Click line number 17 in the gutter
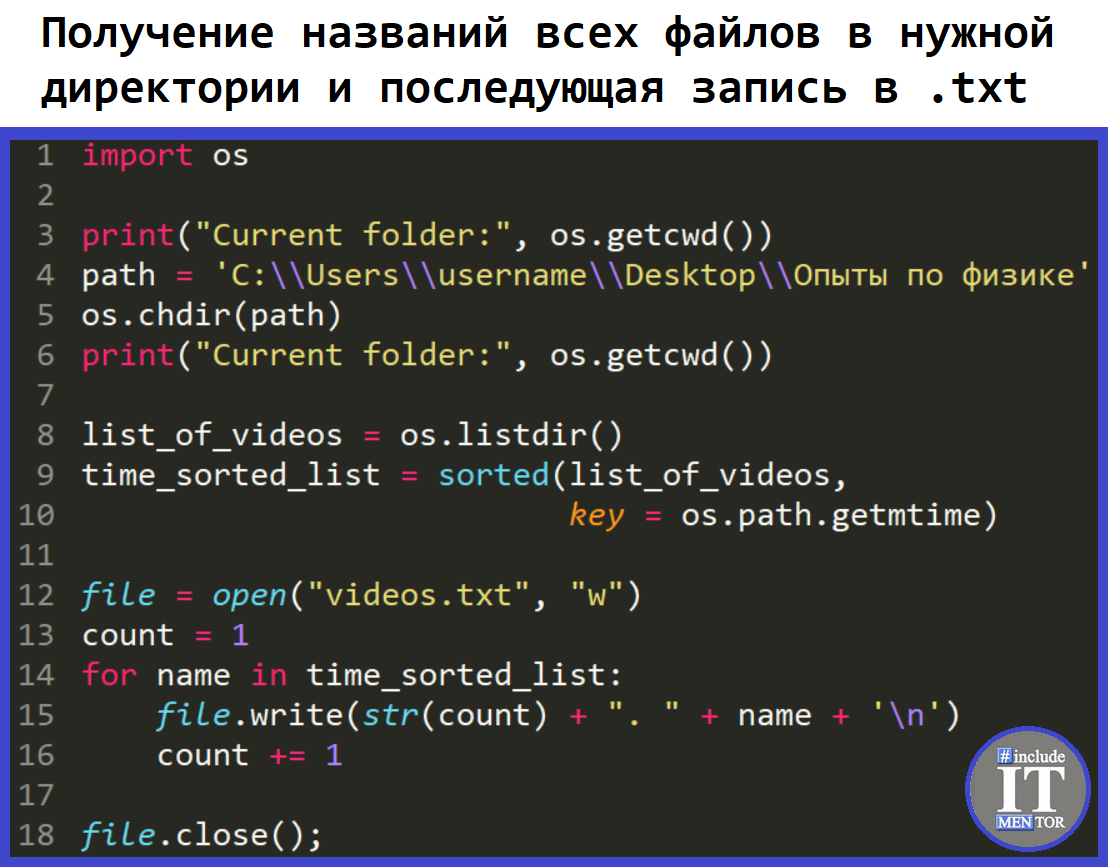The image size is (1108, 867). point(37,795)
